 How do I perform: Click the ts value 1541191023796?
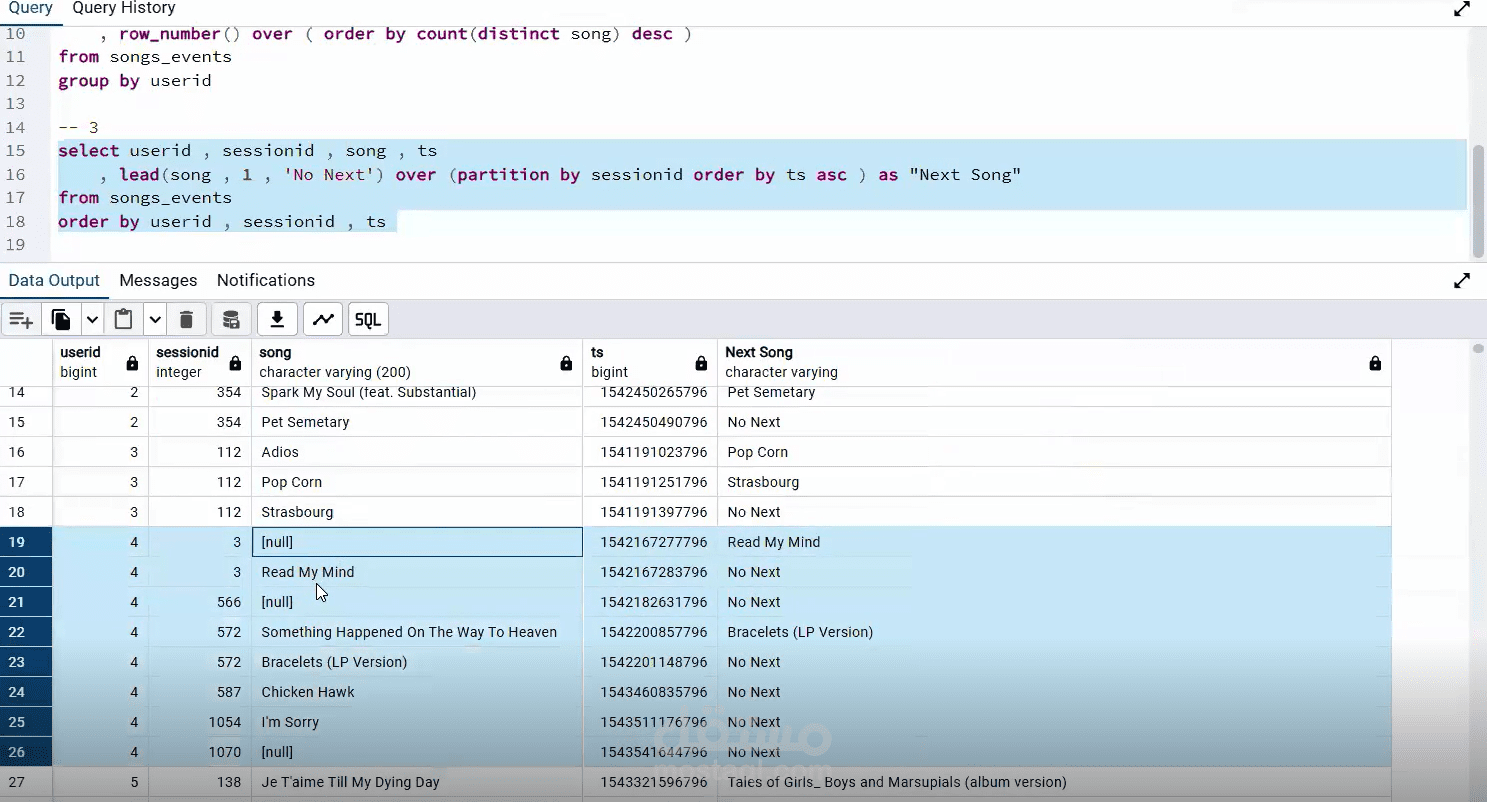(x=650, y=452)
